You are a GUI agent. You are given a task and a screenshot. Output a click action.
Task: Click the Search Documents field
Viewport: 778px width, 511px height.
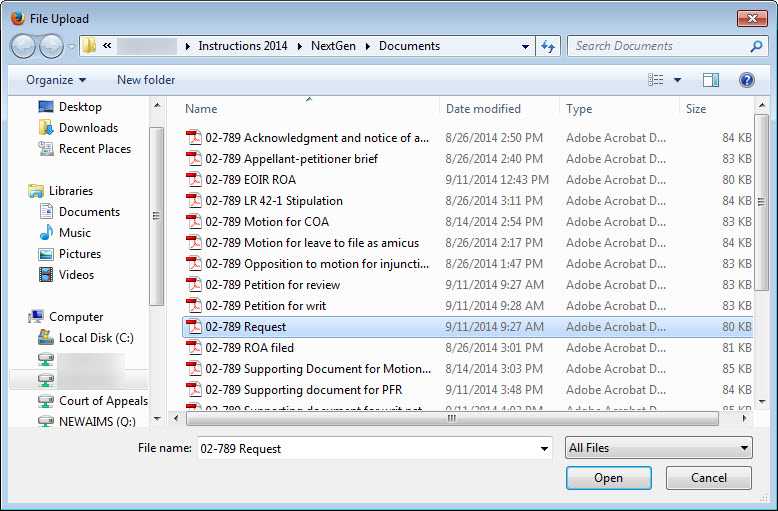[x=658, y=46]
